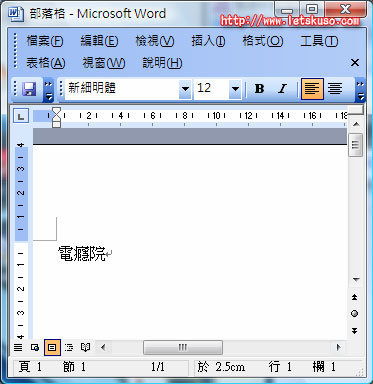Screen dimensions: 373x384
Task: Click status bar column indicator 欄 1
Action: 324,367
